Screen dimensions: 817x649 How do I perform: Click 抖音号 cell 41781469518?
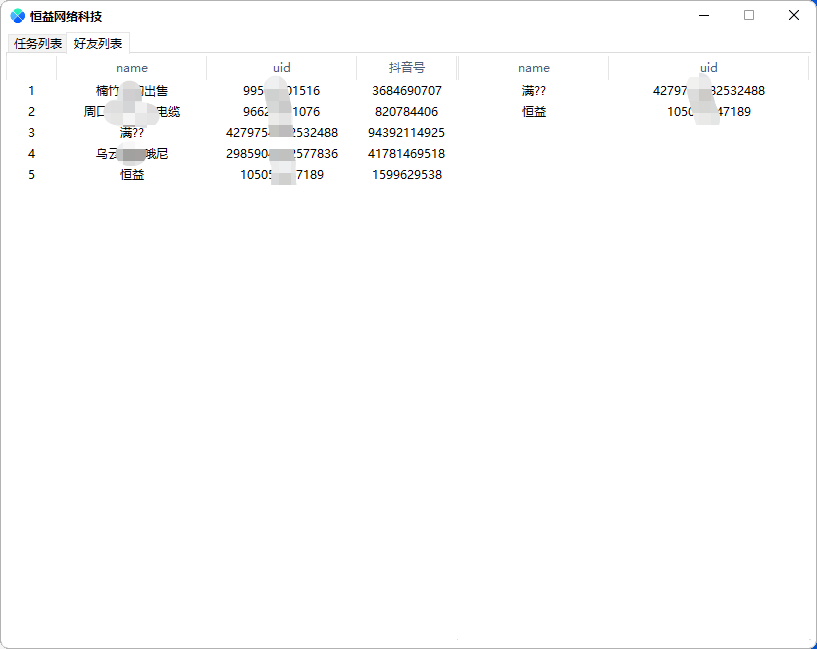[406, 154]
